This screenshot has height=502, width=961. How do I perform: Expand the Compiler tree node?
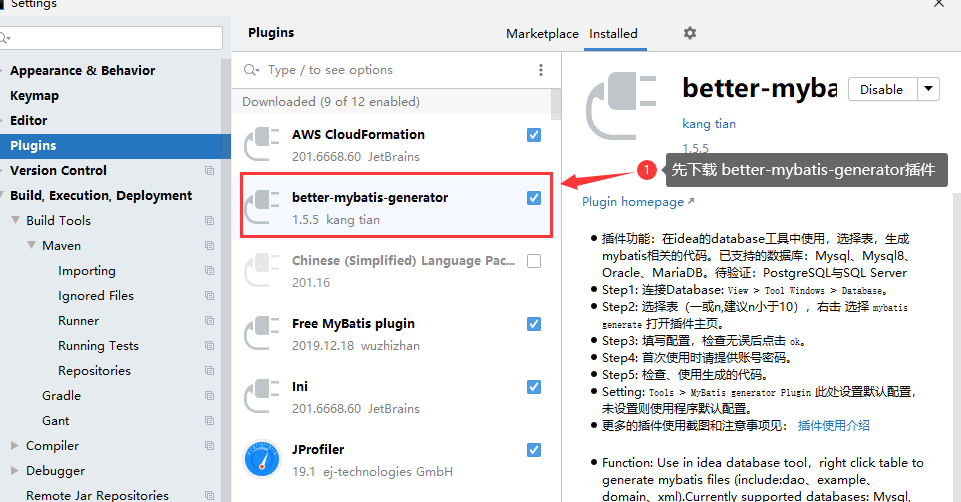pos(15,446)
